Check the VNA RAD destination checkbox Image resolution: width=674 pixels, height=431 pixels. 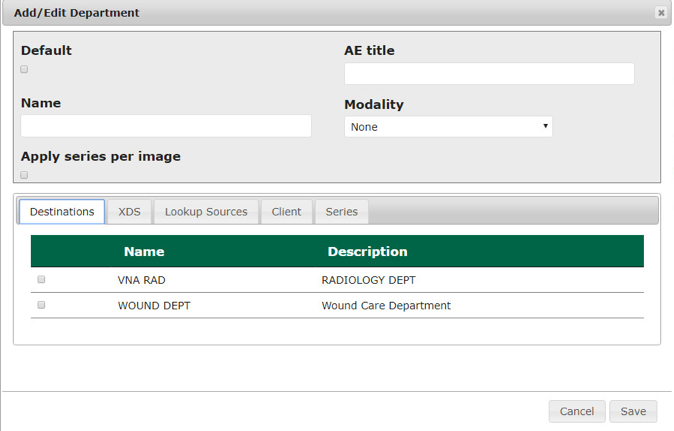(x=41, y=280)
